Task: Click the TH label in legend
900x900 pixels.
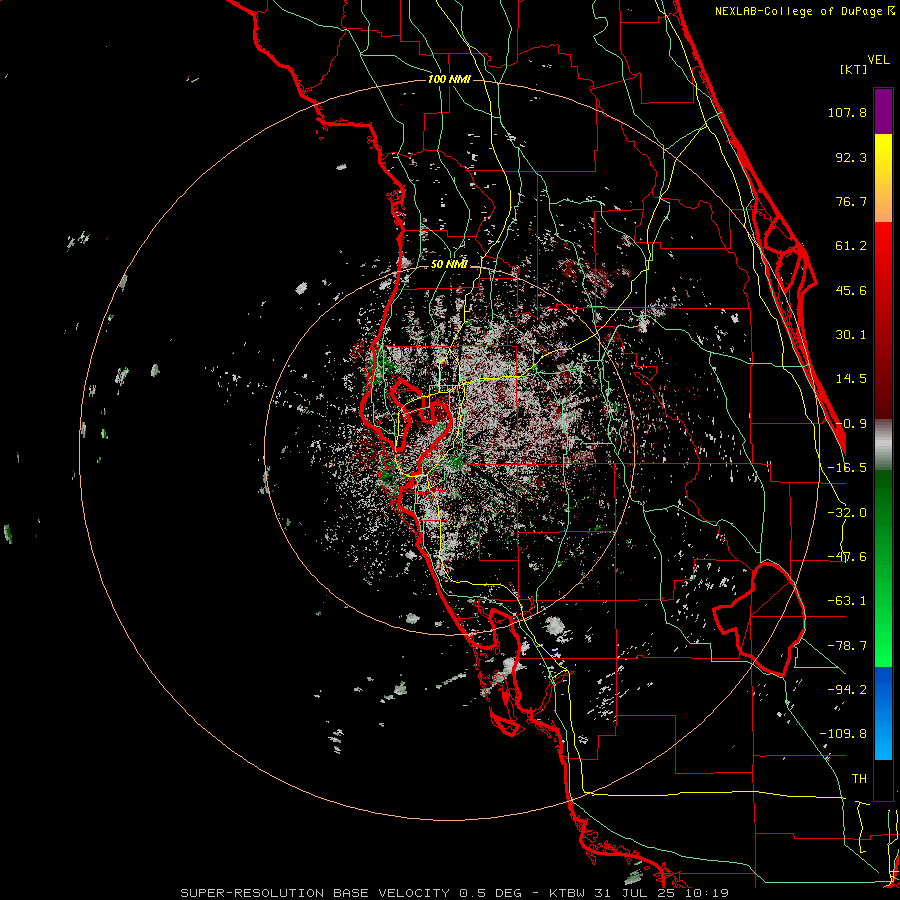Action: pos(859,779)
